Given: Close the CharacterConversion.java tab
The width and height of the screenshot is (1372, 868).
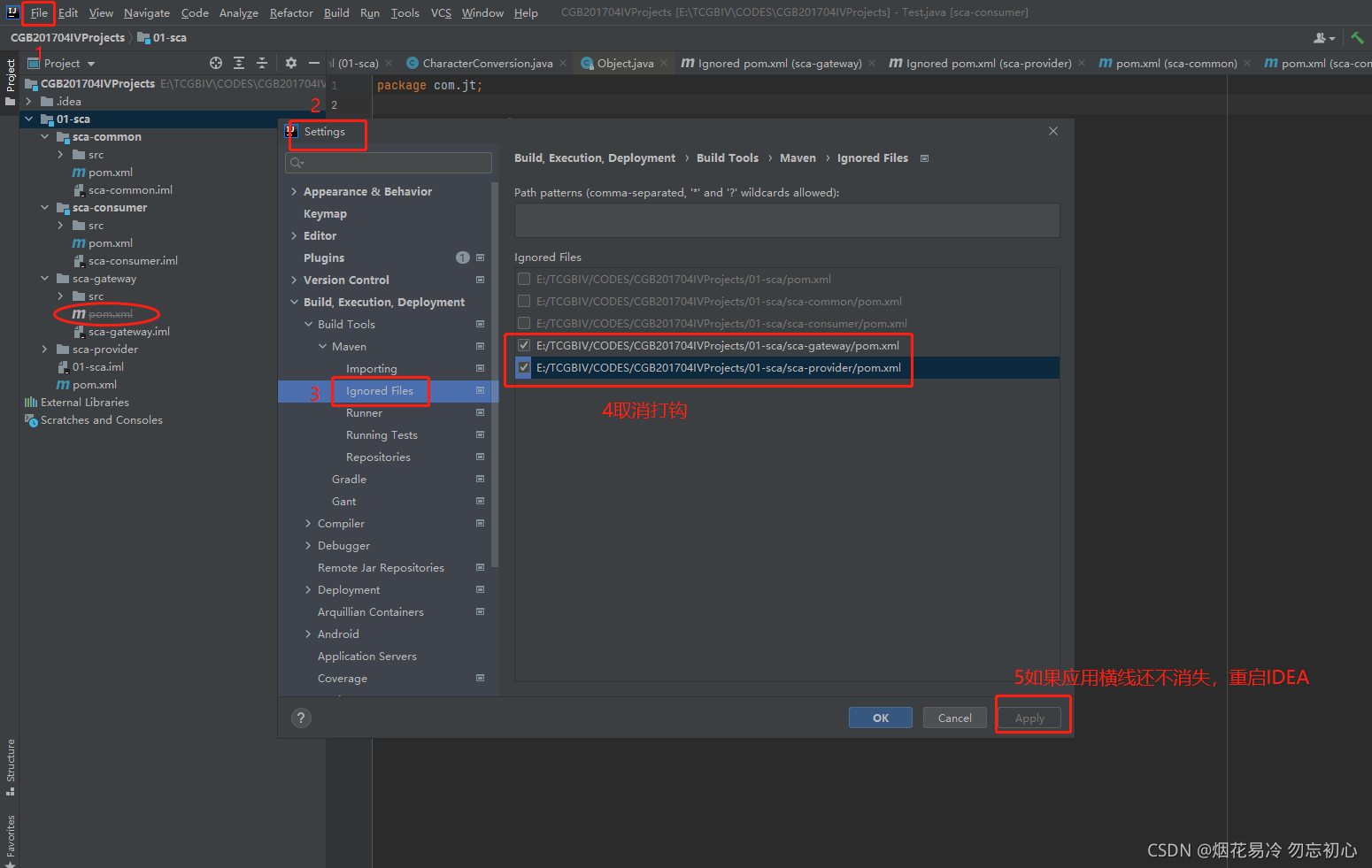Looking at the screenshot, I should [x=563, y=64].
